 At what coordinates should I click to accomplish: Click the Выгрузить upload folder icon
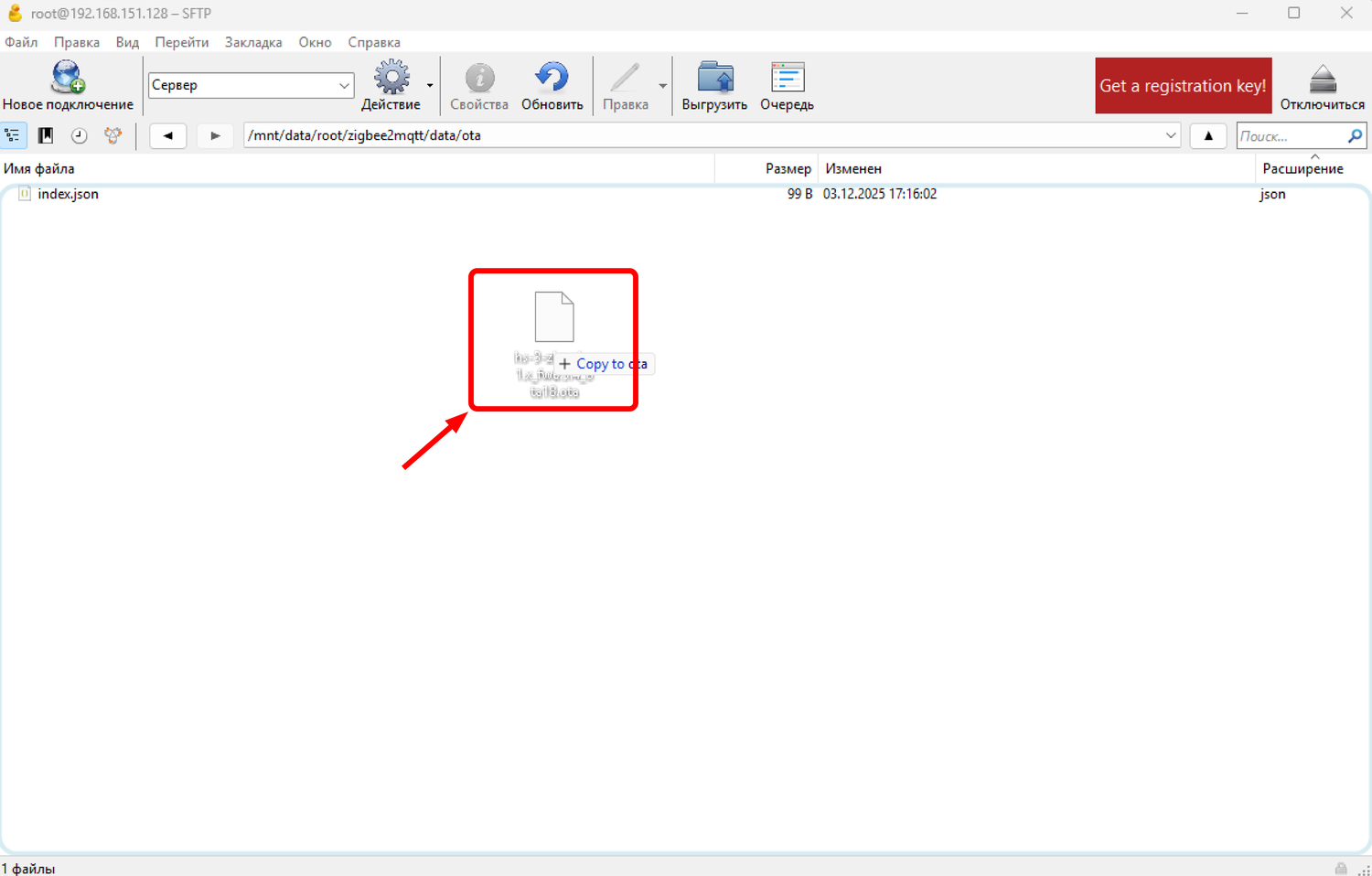pyautogui.click(x=714, y=79)
